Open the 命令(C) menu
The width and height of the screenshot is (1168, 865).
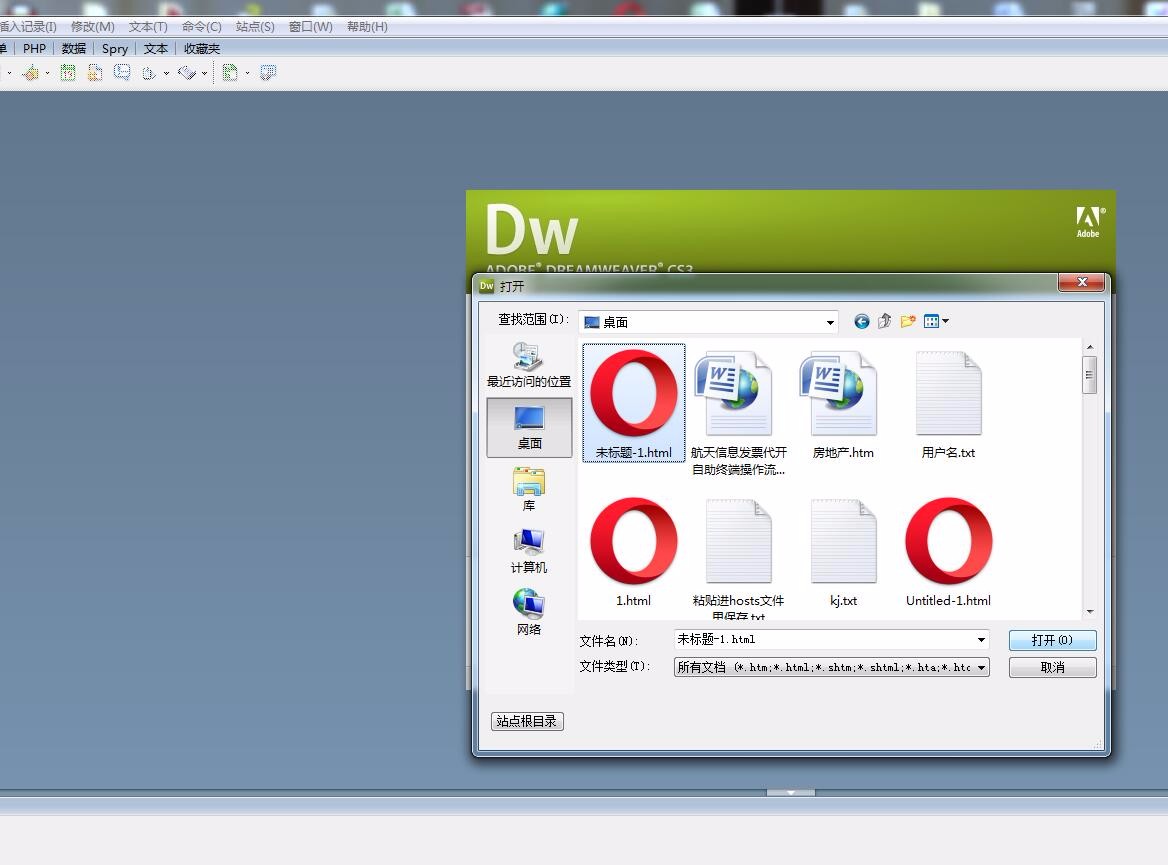pos(201,27)
